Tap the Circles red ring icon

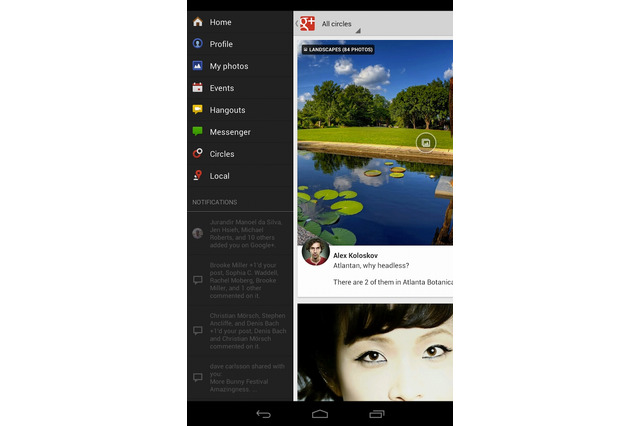point(198,153)
